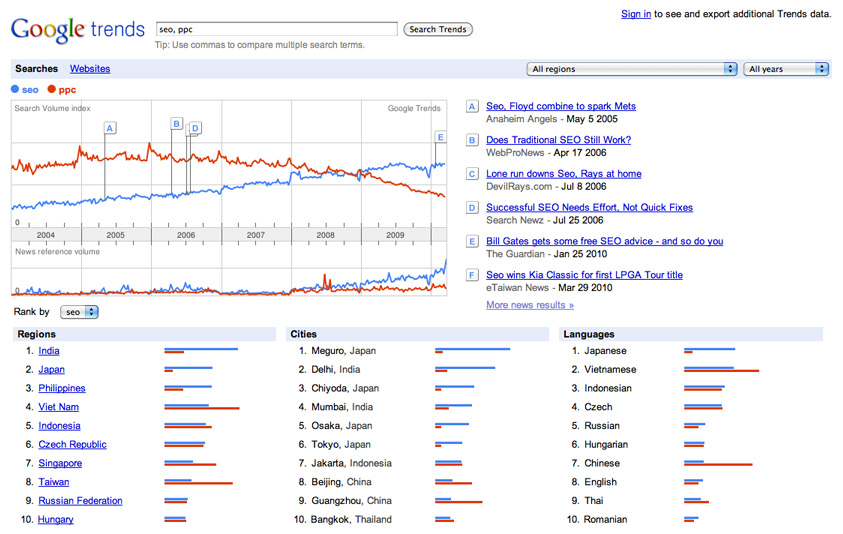
Task: Click the D news marker icon in results list
Action: tap(473, 208)
